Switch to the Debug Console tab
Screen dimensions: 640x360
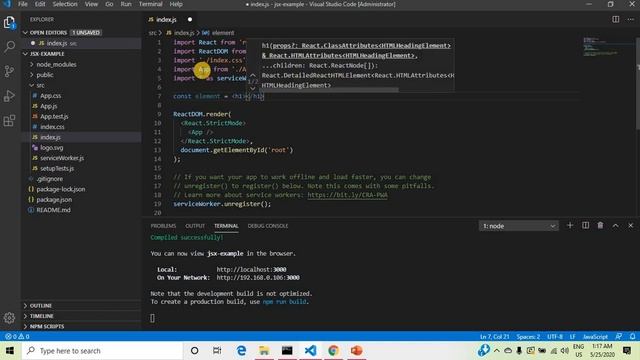[x=268, y=226]
